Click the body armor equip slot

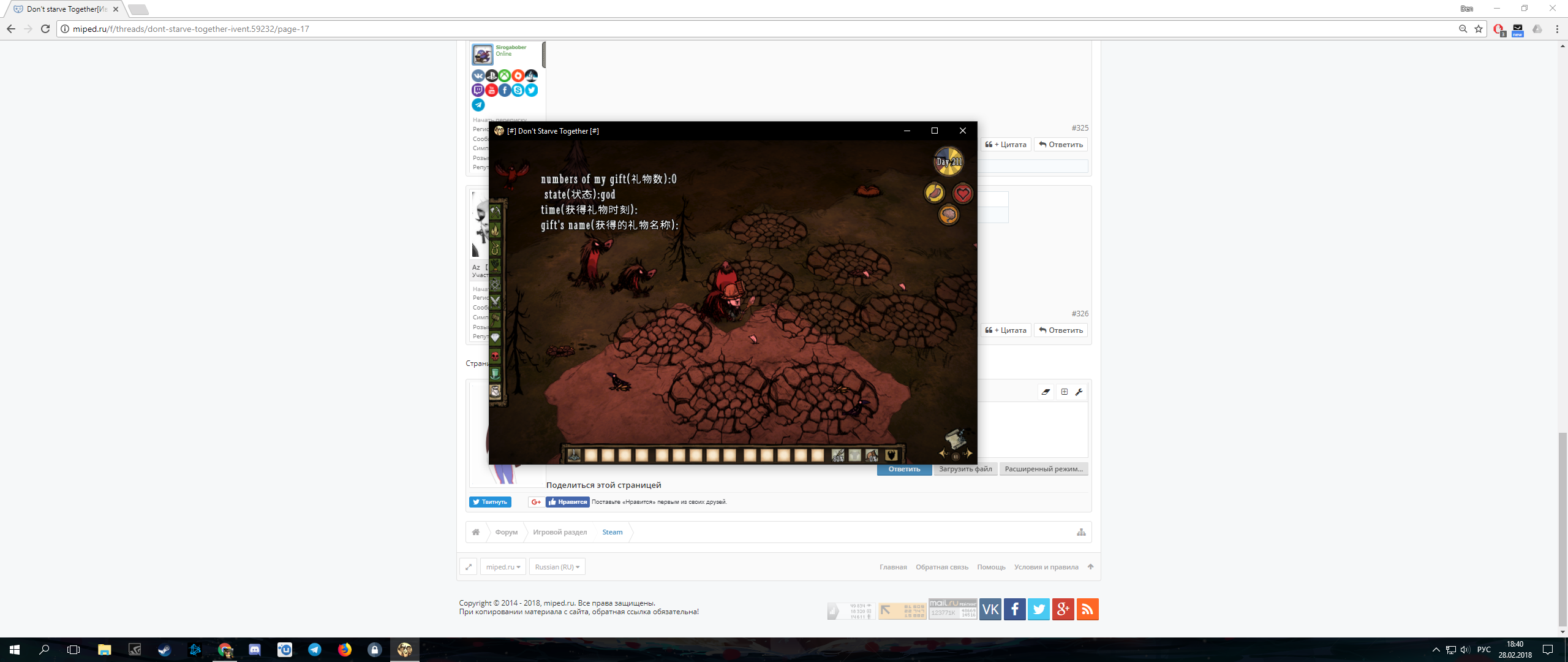[x=855, y=455]
